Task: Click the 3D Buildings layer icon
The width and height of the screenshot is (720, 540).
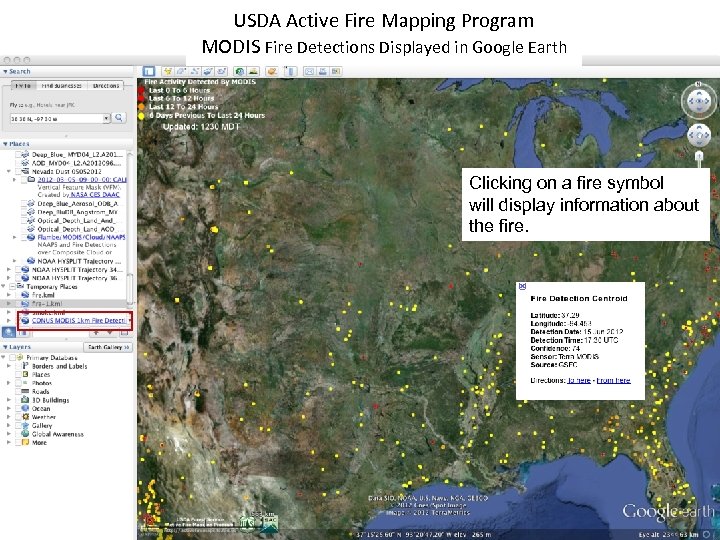Action: pos(25,400)
